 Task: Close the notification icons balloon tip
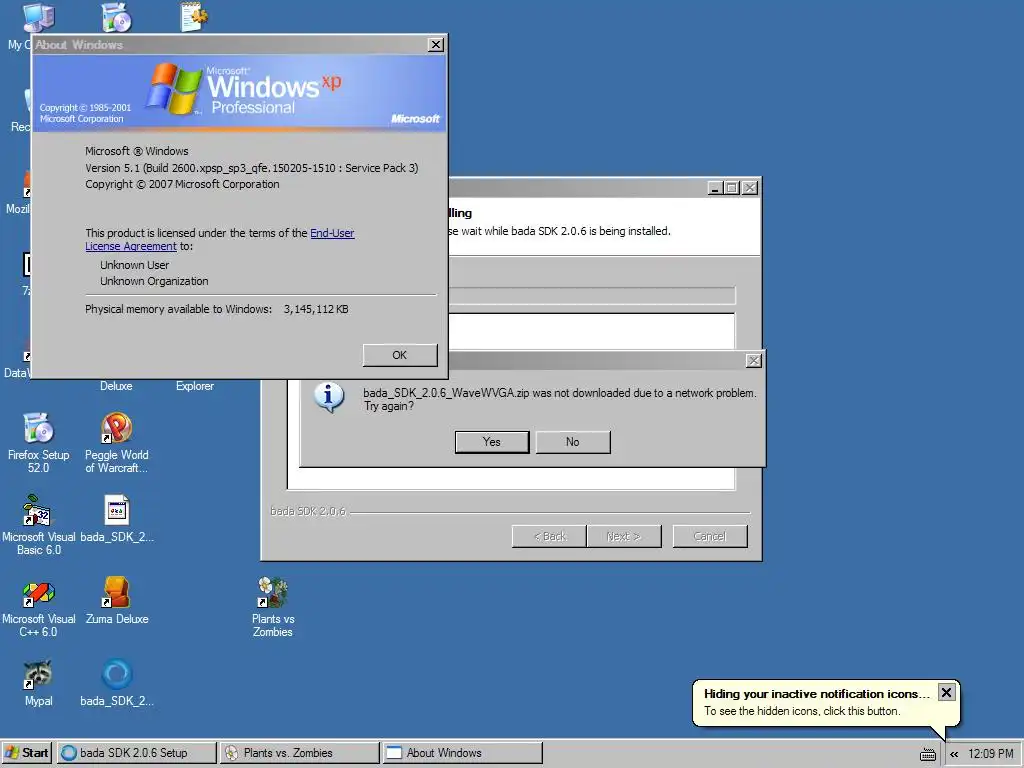click(x=946, y=692)
